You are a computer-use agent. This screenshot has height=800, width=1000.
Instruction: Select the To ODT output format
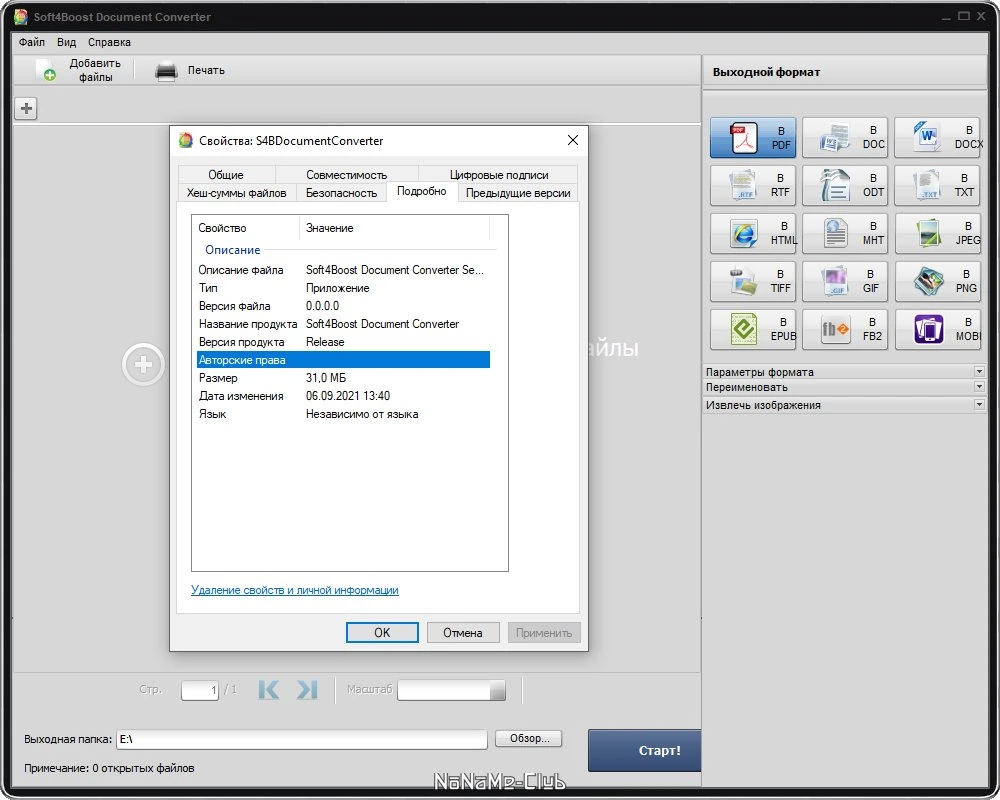coord(844,185)
